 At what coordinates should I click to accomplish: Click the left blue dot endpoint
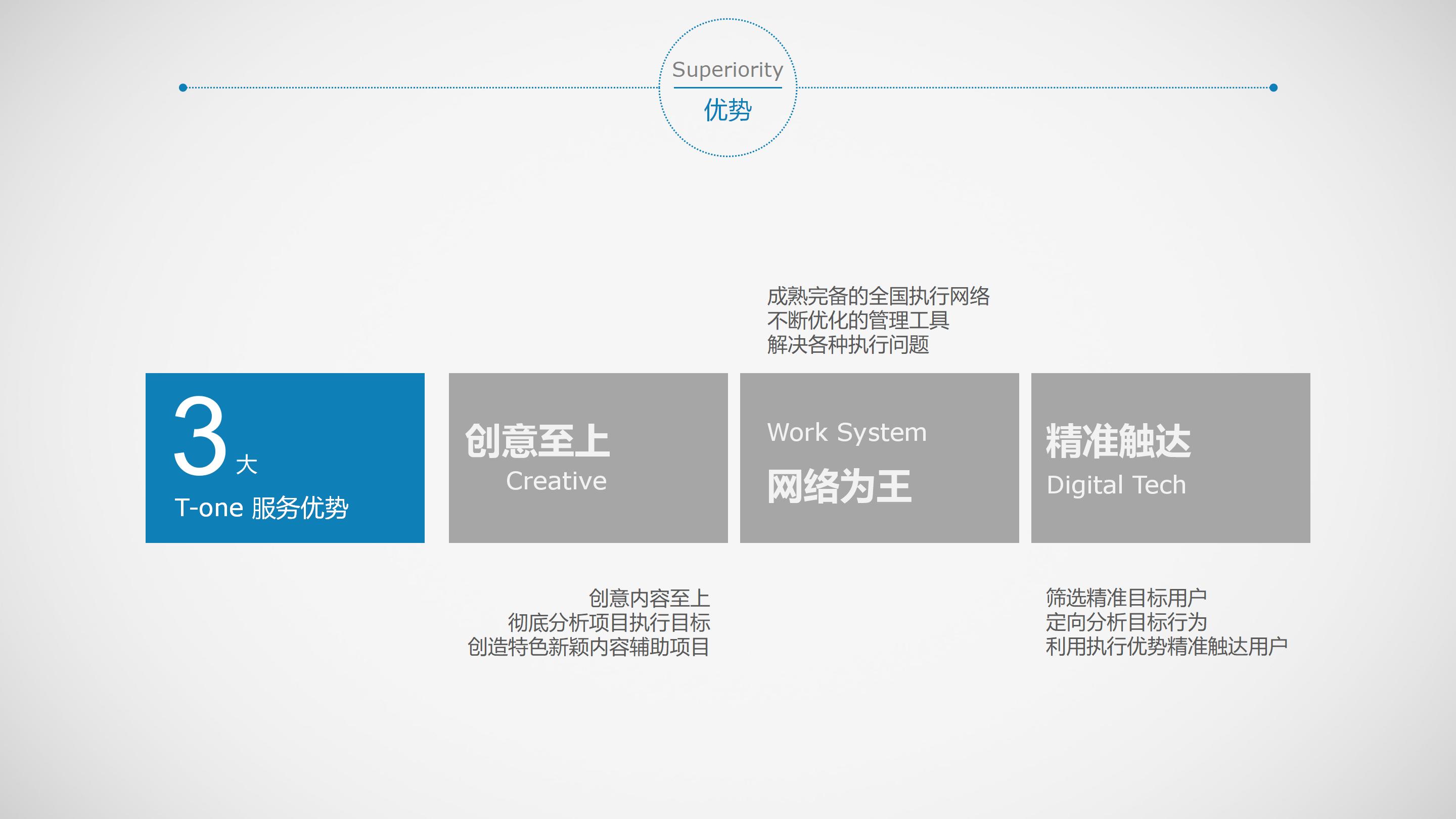[183, 87]
